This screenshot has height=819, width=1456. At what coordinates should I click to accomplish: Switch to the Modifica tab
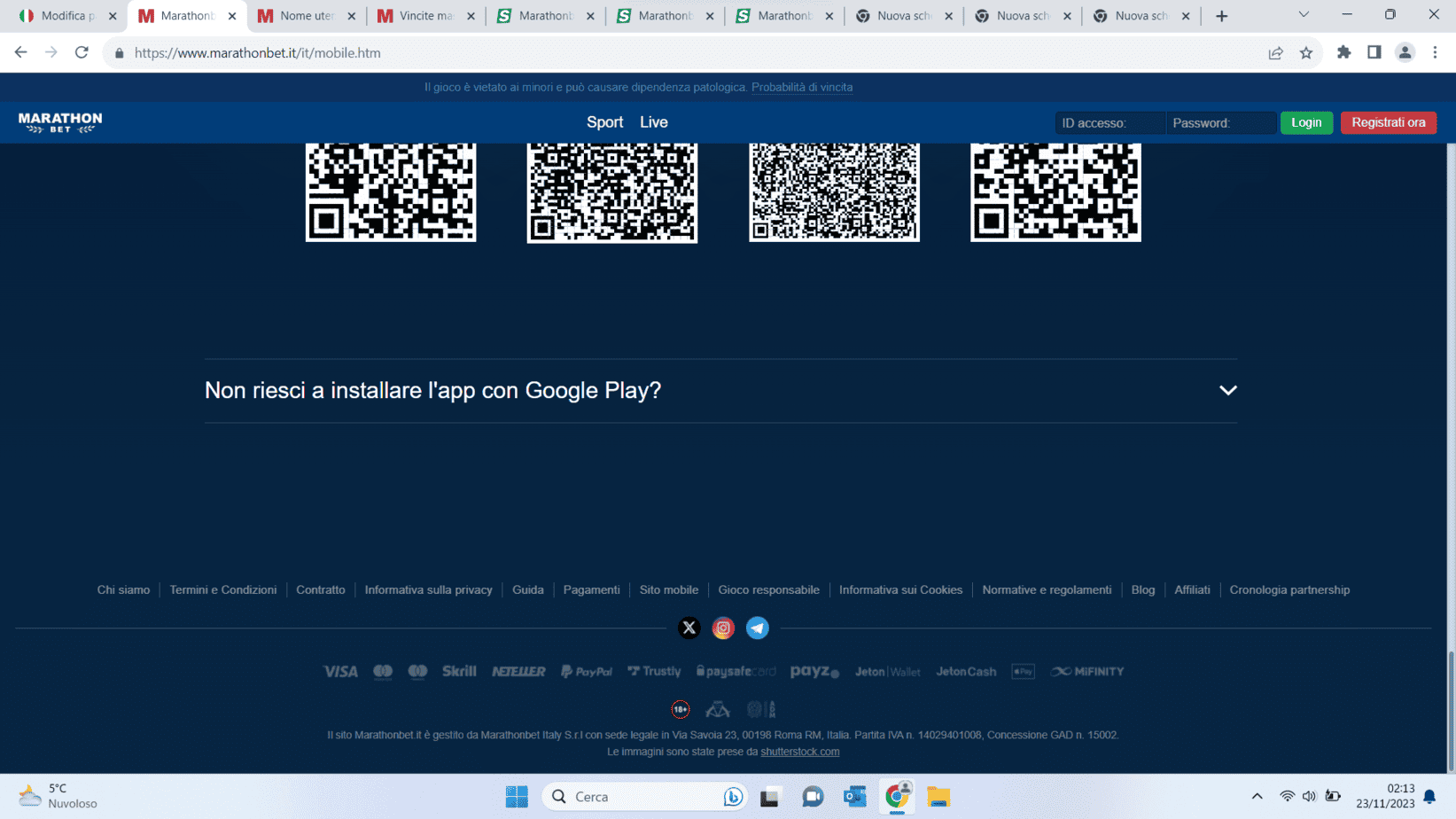[69, 16]
